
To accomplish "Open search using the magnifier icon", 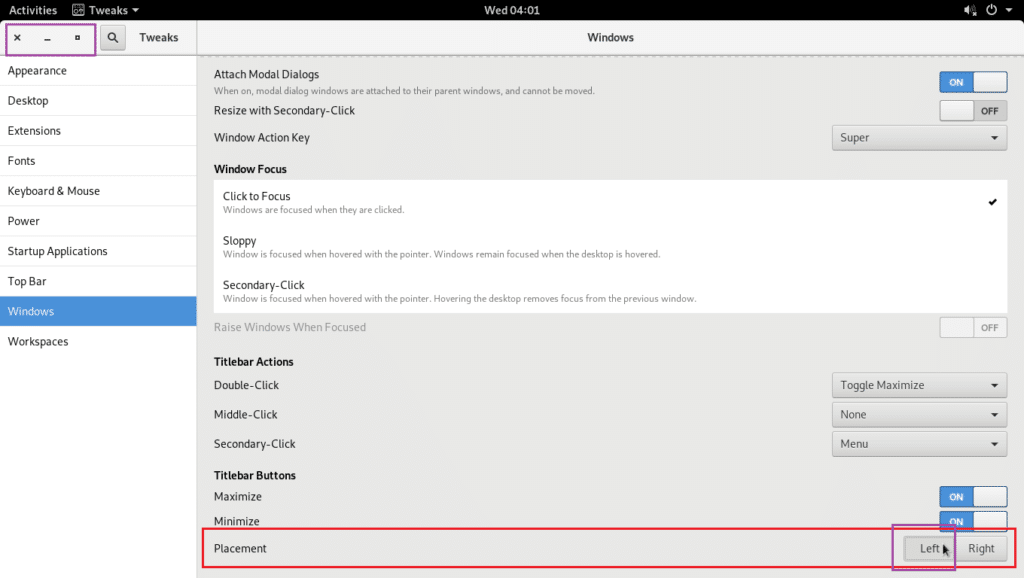I will [113, 37].
